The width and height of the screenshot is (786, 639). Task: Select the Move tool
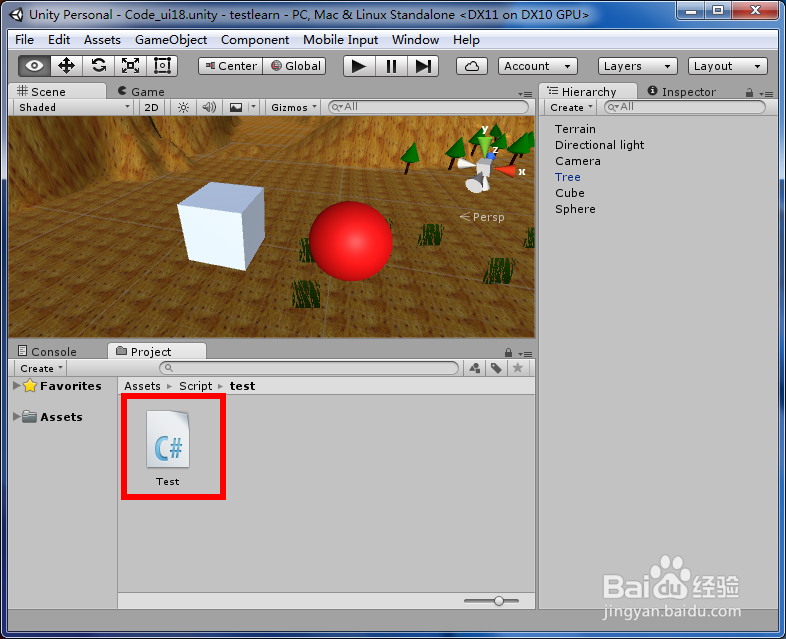(66, 66)
